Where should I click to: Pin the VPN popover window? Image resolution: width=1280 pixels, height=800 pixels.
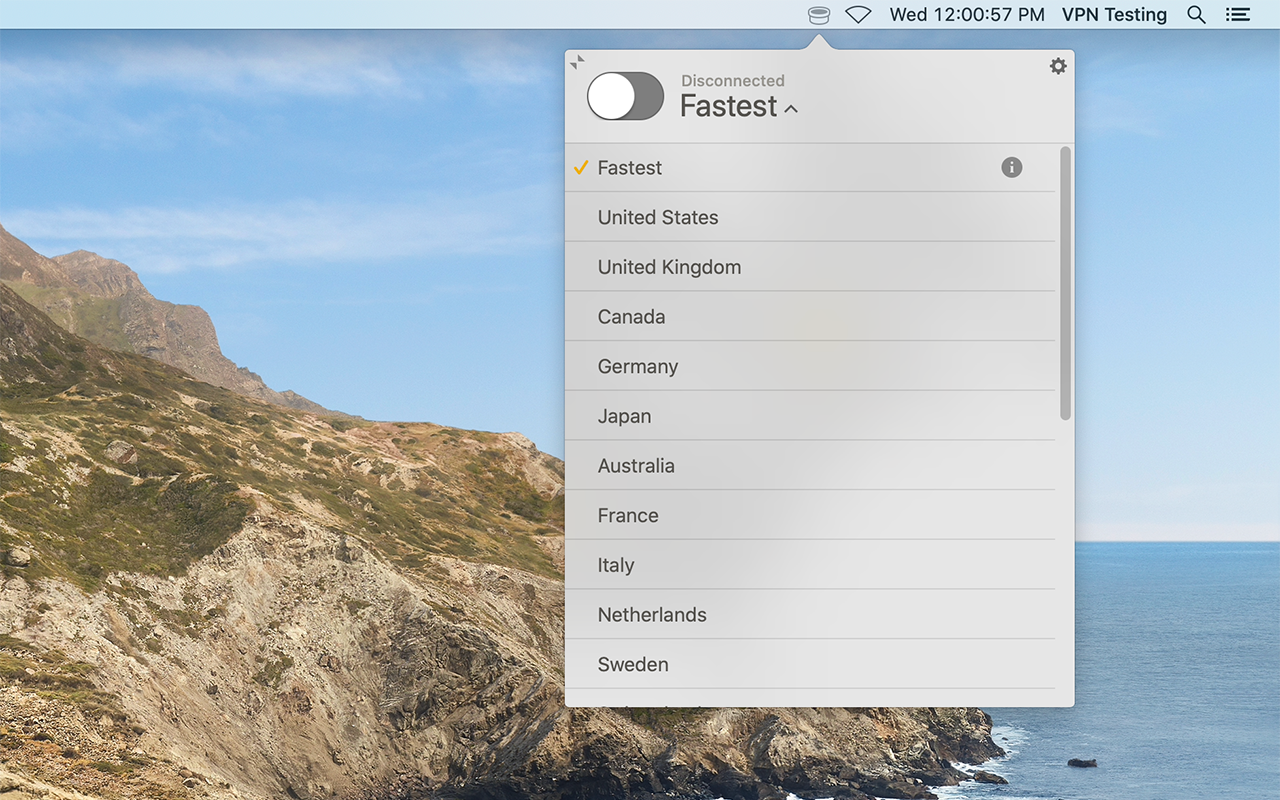pyautogui.click(x=577, y=61)
